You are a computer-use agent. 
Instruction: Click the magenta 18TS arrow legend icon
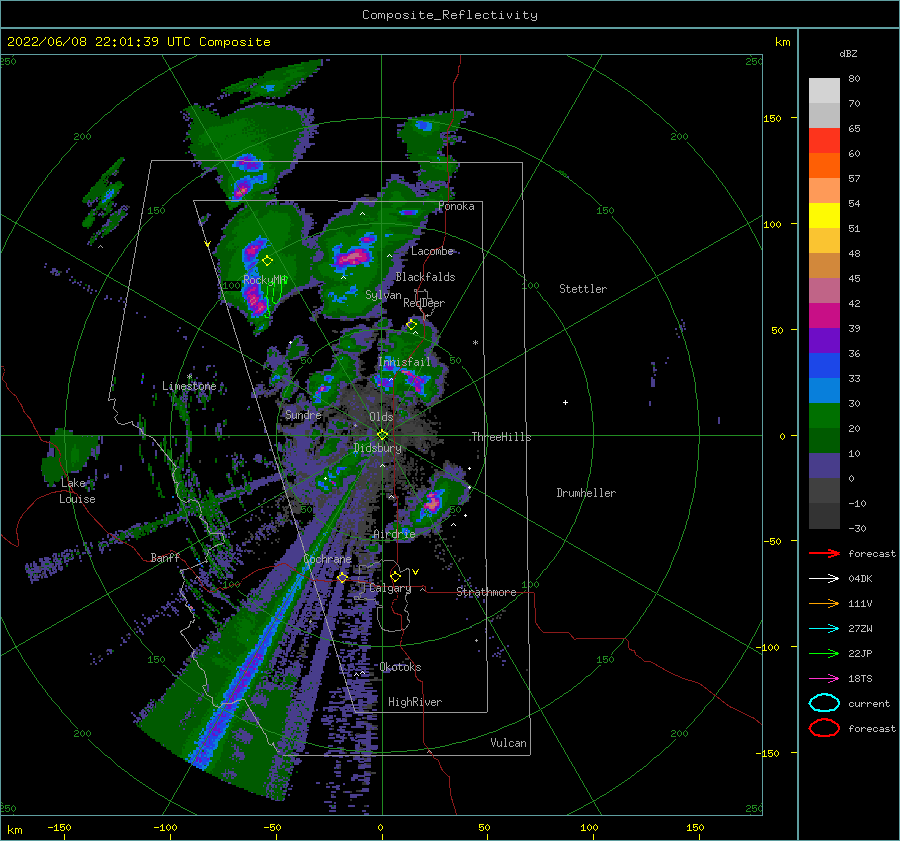824,679
